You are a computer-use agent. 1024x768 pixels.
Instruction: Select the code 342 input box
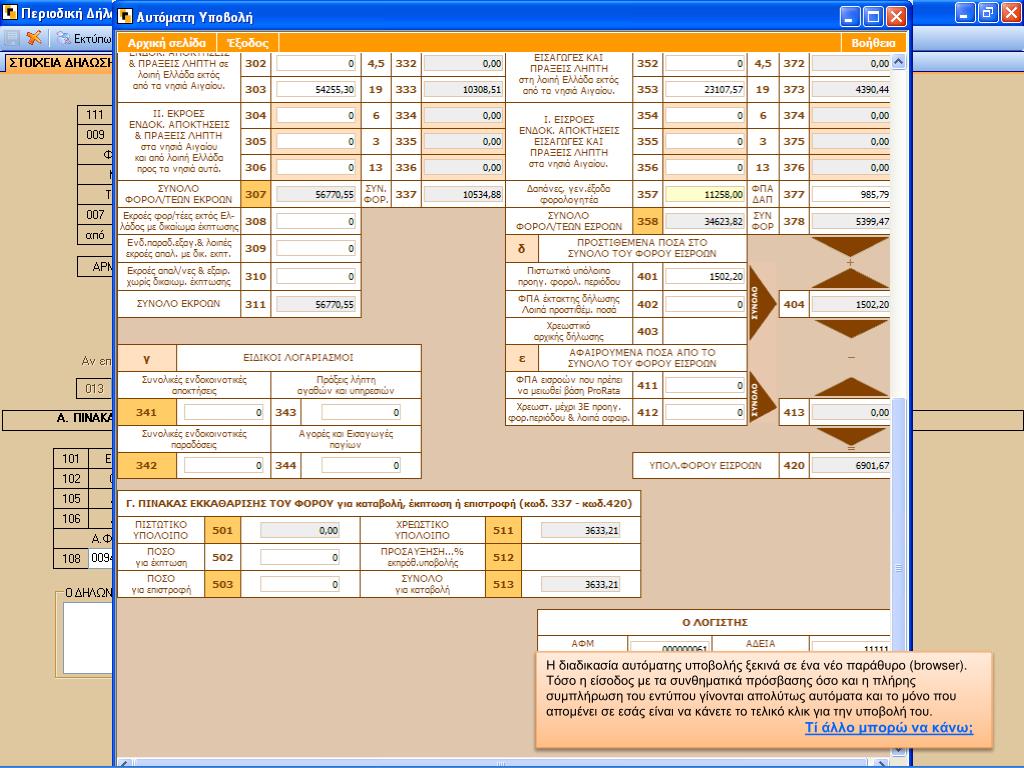coord(223,466)
